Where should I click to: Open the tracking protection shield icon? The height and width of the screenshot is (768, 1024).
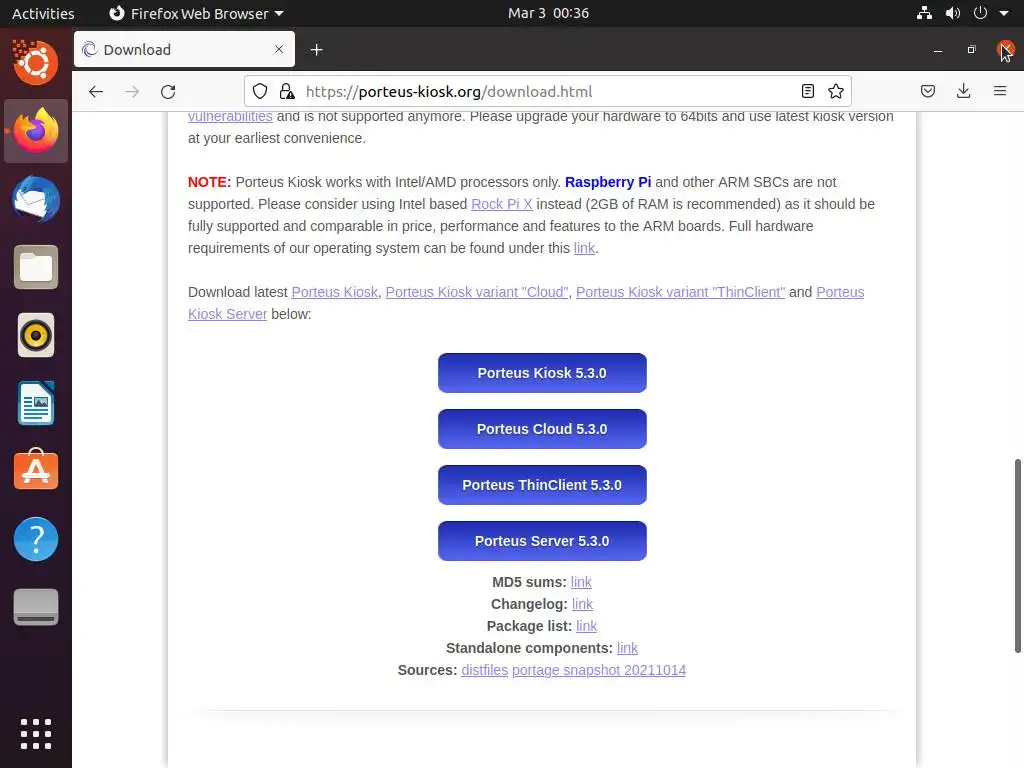pos(260,91)
